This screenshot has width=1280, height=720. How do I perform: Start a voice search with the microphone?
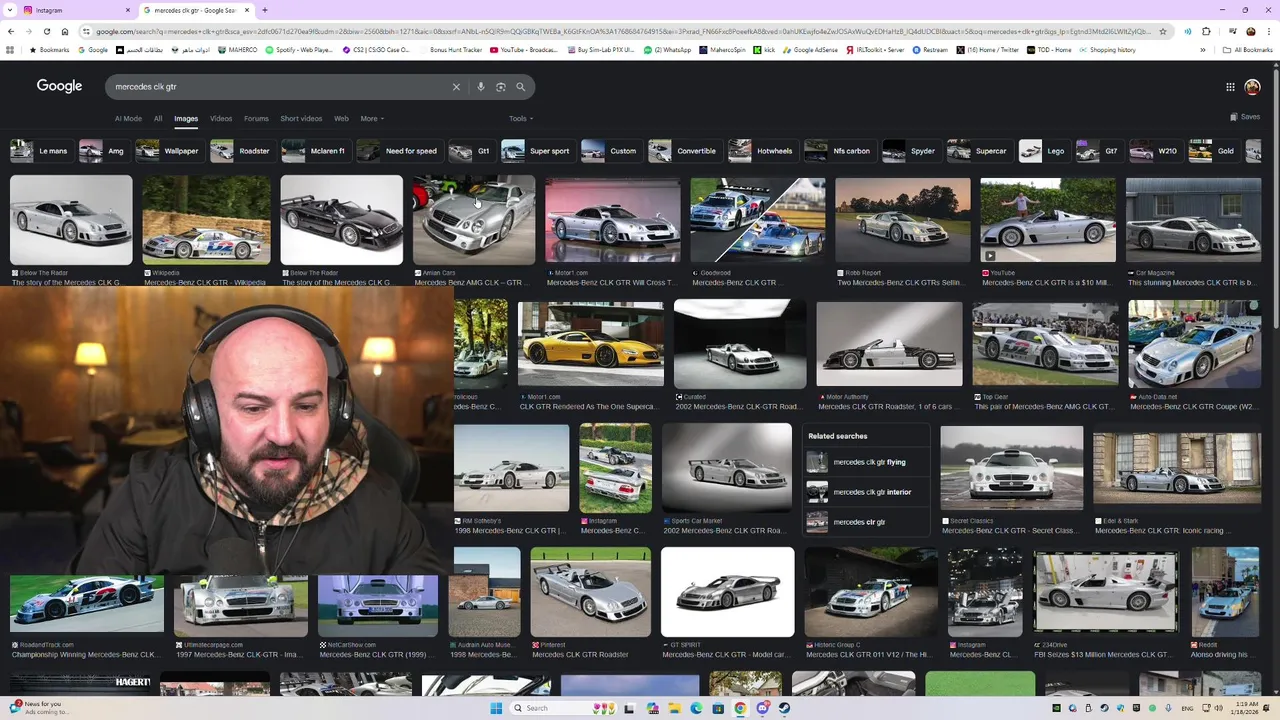(481, 87)
